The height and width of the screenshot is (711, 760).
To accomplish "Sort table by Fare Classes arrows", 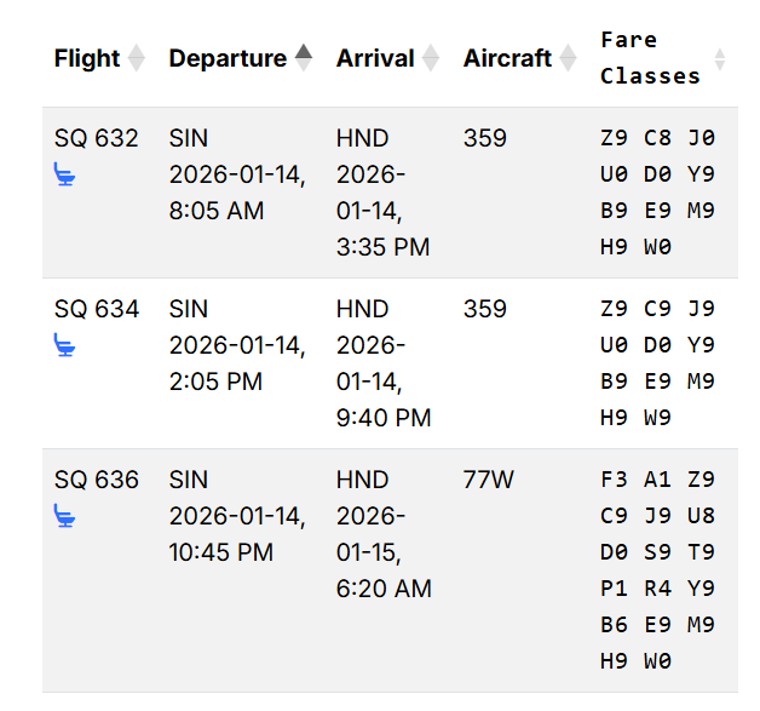I will [x=719, y=59].
